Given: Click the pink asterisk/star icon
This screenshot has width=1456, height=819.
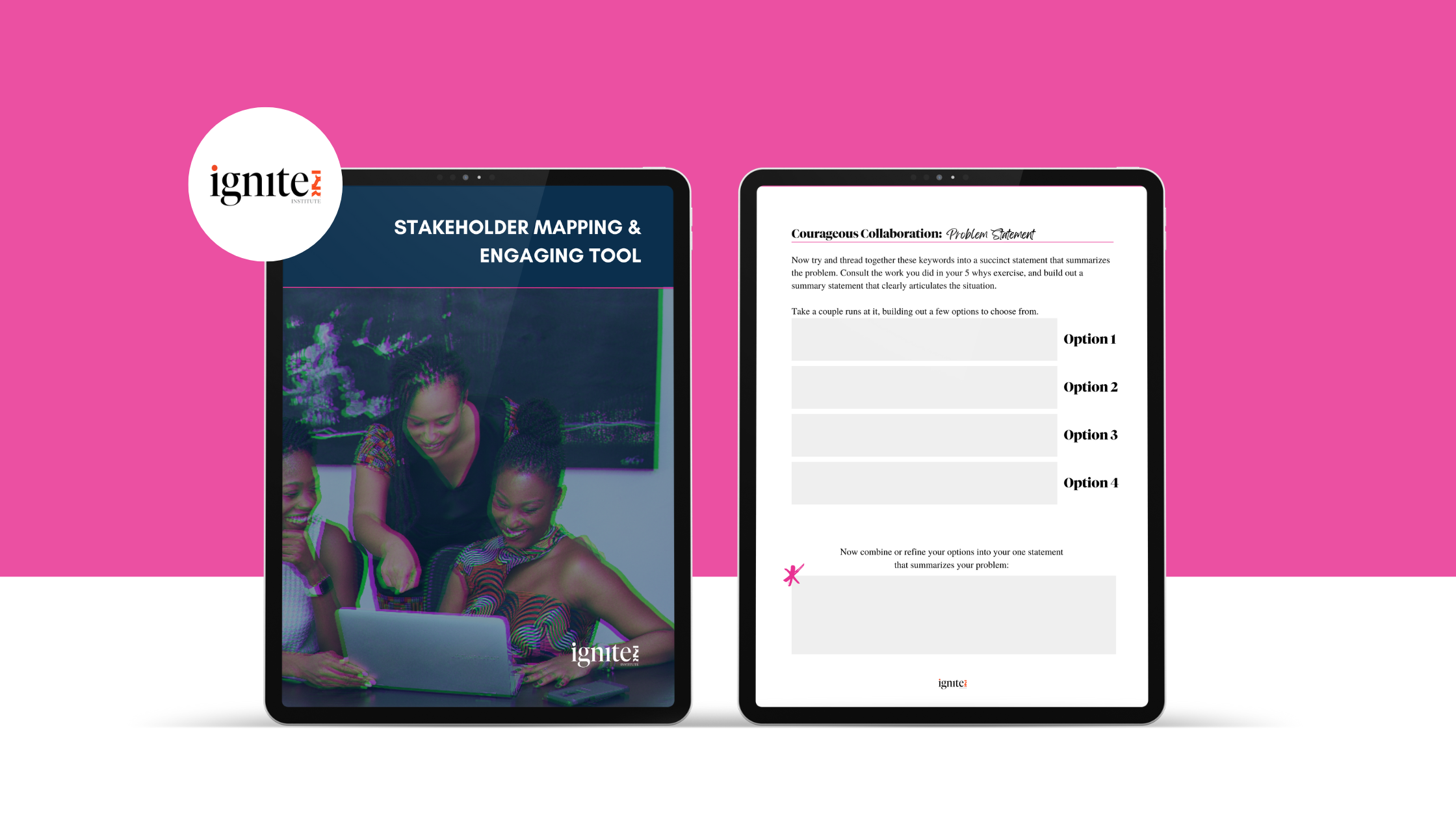Looking at the screenshot, I should point(792,574).
